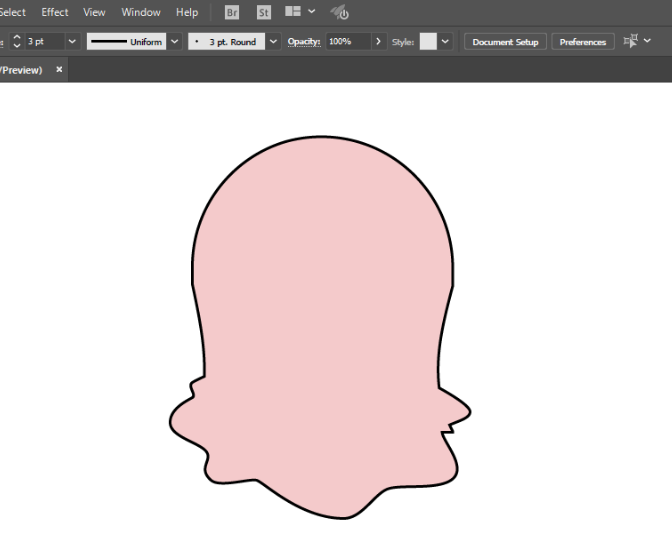
Task: Open Adobe Stock via the St icon
Action: coord(264,13)
